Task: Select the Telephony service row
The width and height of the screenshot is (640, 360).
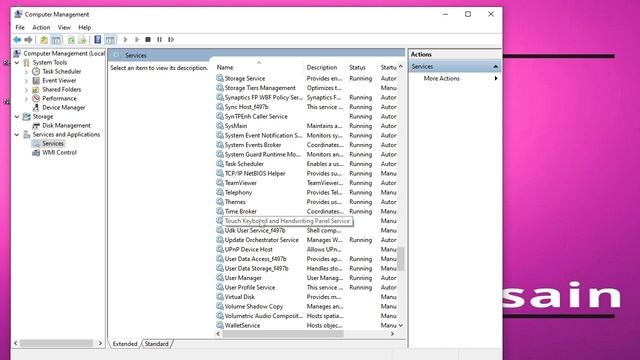Action: pyautogui.click(x=306, y=192)
